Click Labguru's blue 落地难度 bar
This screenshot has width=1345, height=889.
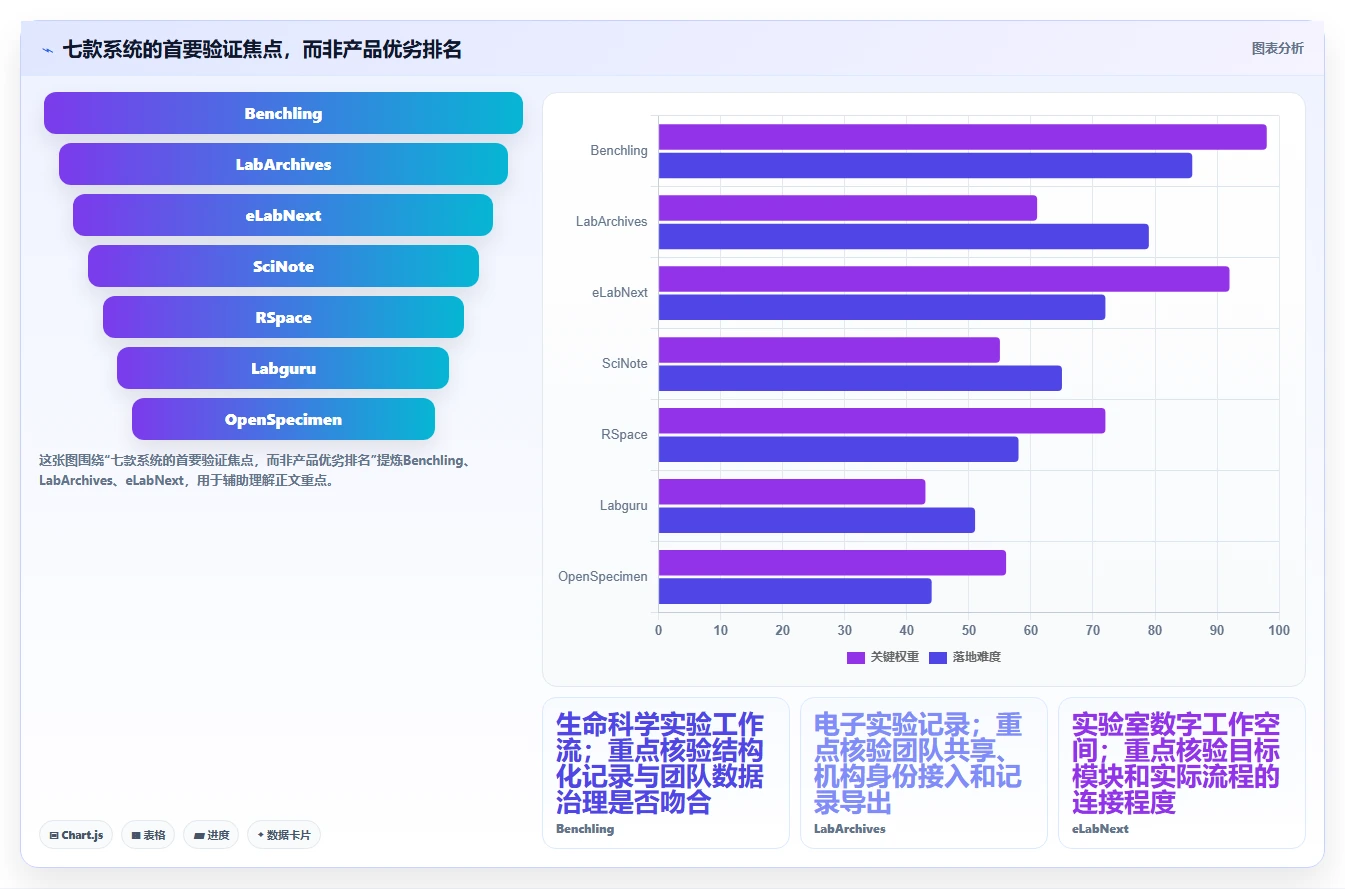point(816,520)
